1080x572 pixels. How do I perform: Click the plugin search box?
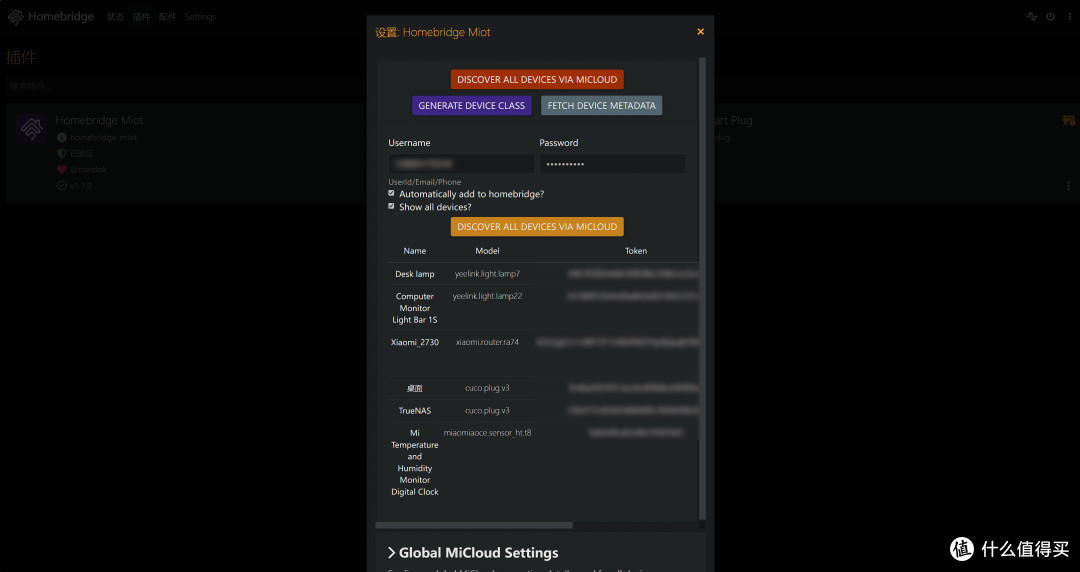tap(186, 86)
